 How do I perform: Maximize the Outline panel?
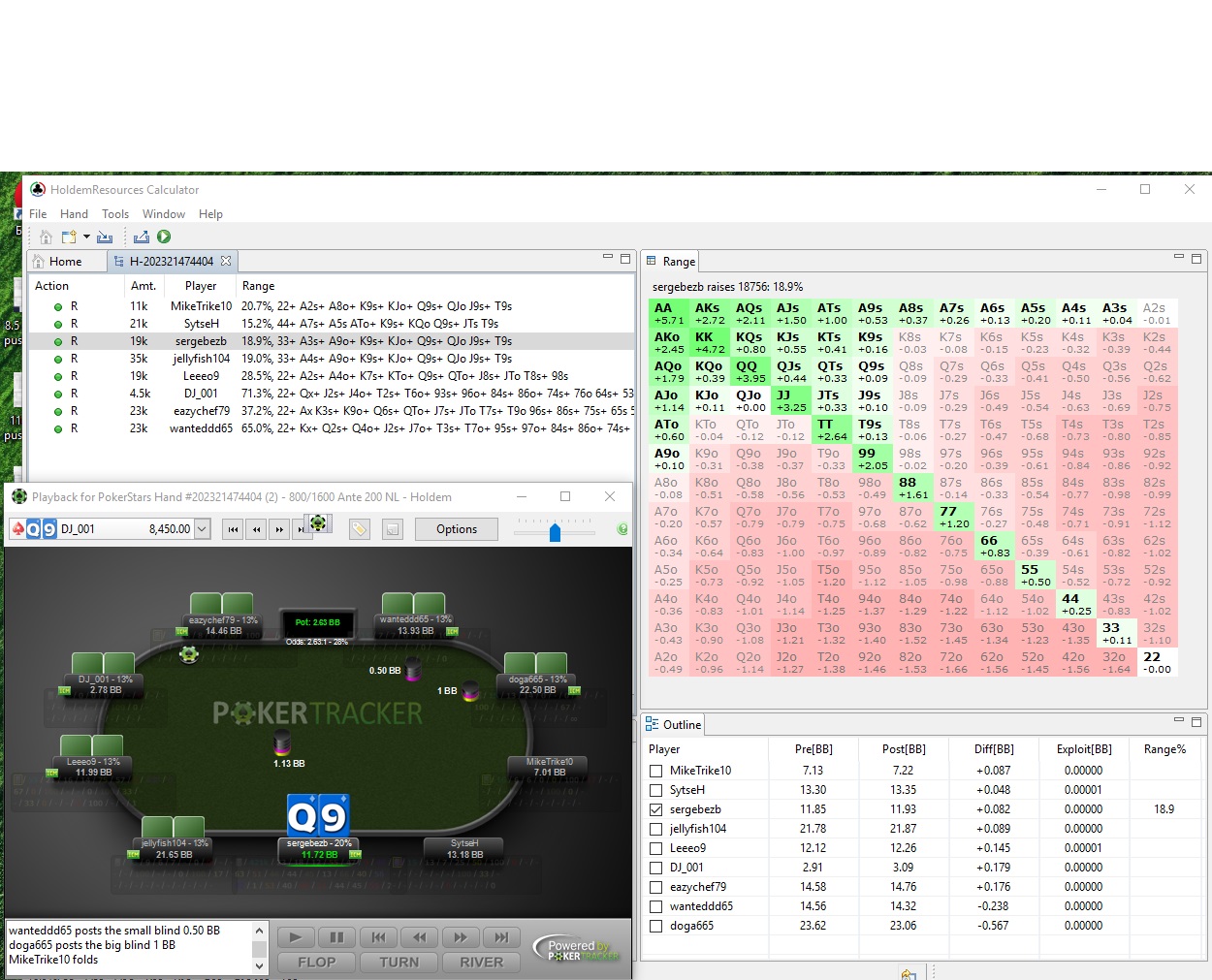[x=1196, y=722]
